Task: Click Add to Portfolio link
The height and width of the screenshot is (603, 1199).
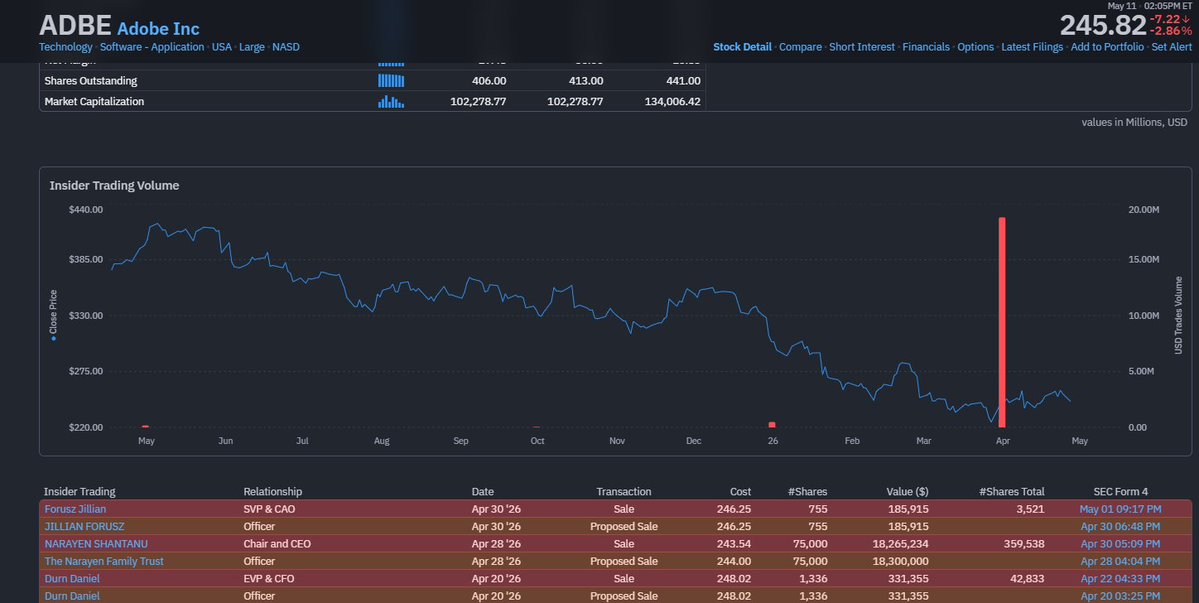Action: pos(1107,47)
